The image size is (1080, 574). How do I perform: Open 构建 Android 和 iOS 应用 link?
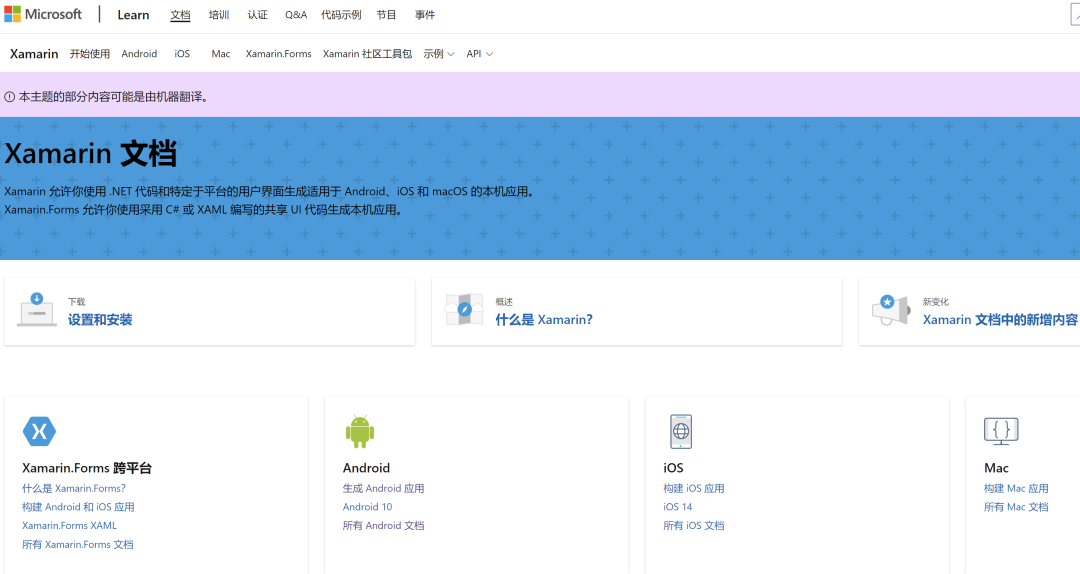(x=78, y=506)
